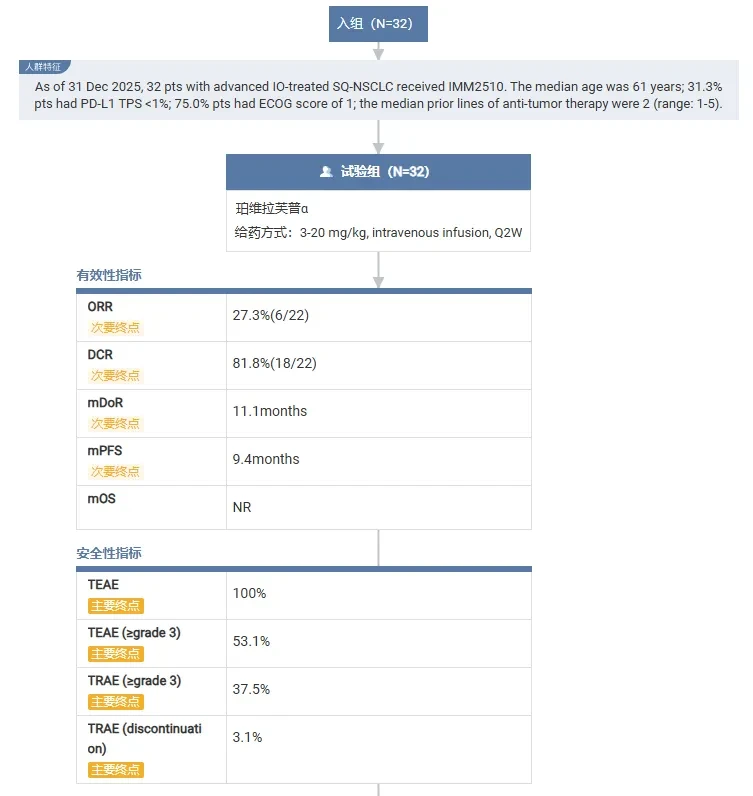The height and width of the screenshot is (796, 753).
Task: Select the 珀维拉芙普α drug name
Action: 272,209
